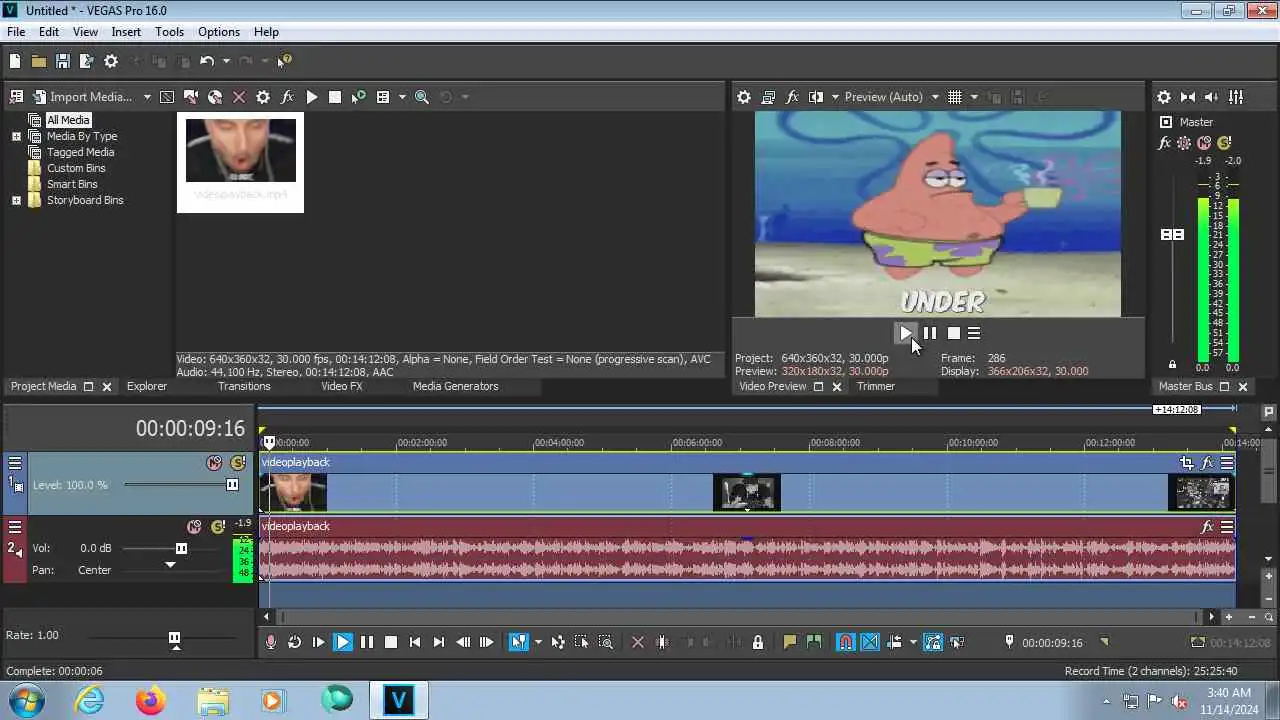Expand the Media By Type tree node
The image size is (1280, 720).
click(x=16, y=136)
